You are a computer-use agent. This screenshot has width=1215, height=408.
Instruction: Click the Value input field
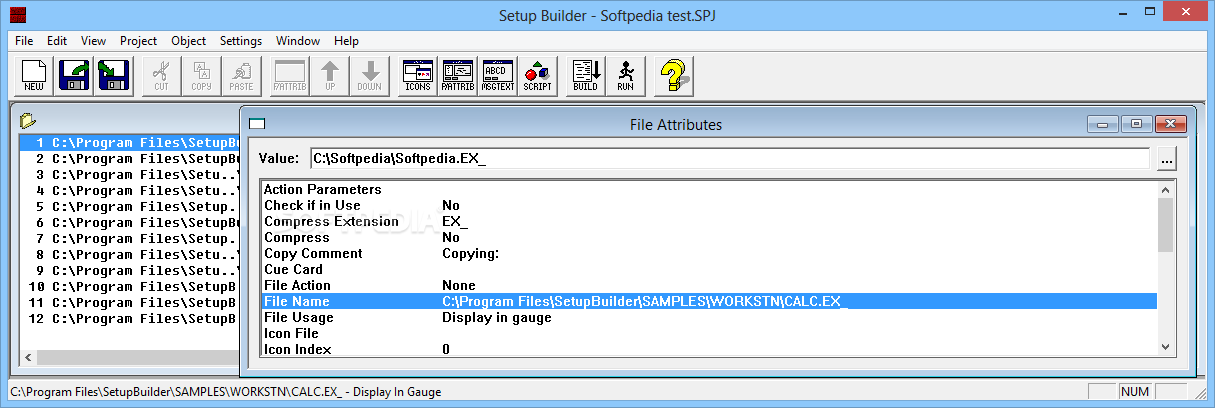730,158
